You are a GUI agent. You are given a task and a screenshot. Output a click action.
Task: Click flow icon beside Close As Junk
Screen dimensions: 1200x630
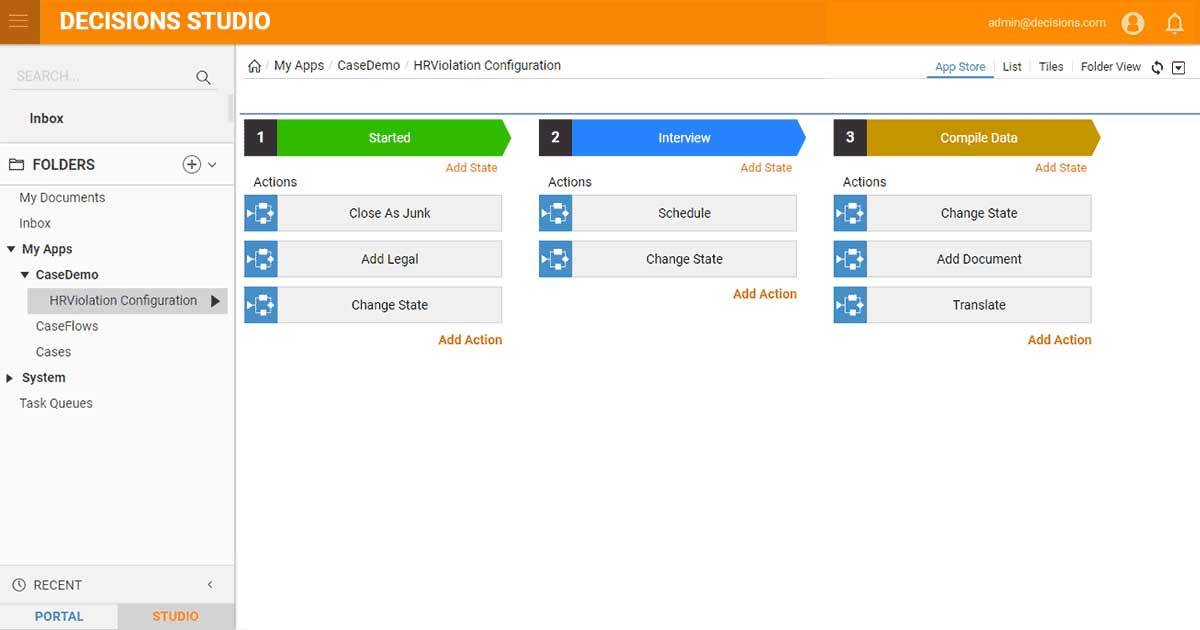[x=261, y=213]
